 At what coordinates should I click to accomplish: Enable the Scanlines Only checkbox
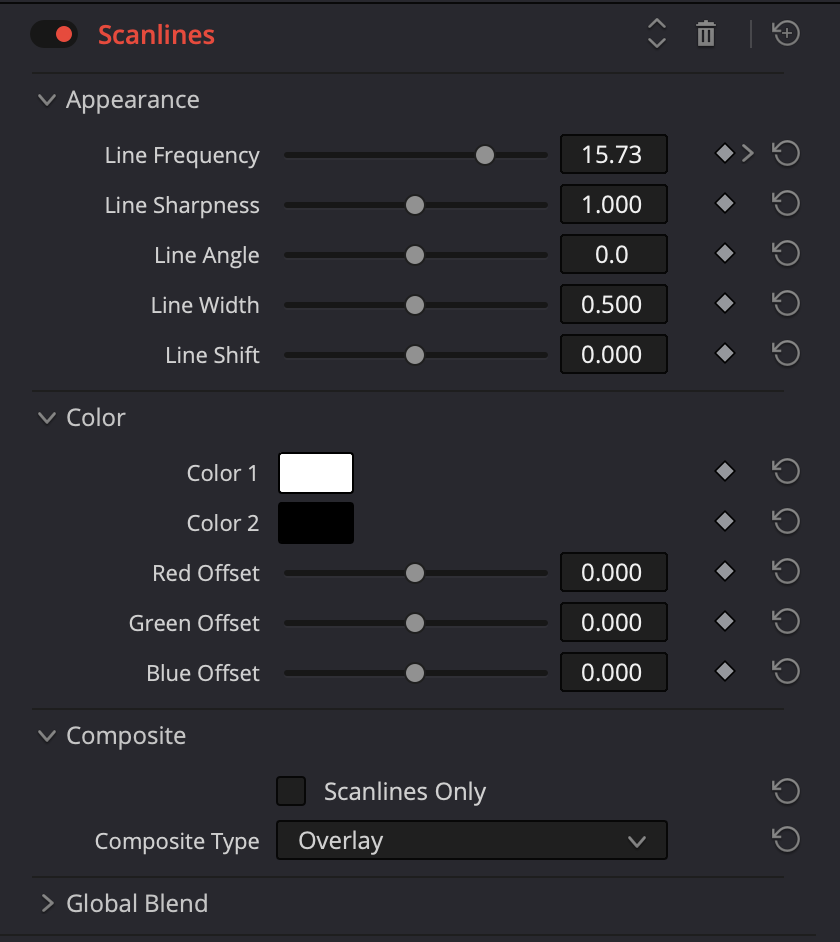tap(290, 790)
